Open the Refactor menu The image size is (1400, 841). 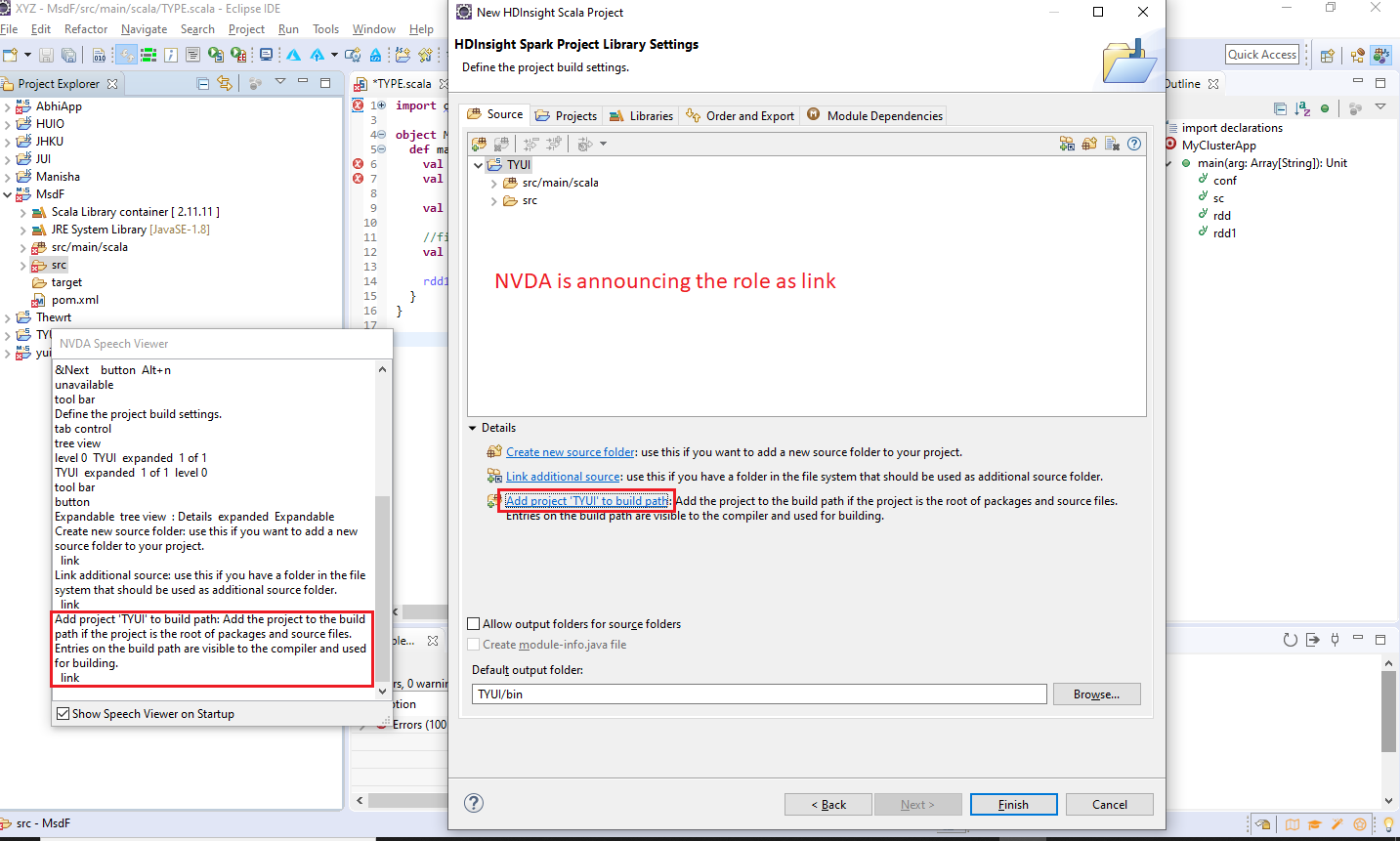(x=86, y=28)
